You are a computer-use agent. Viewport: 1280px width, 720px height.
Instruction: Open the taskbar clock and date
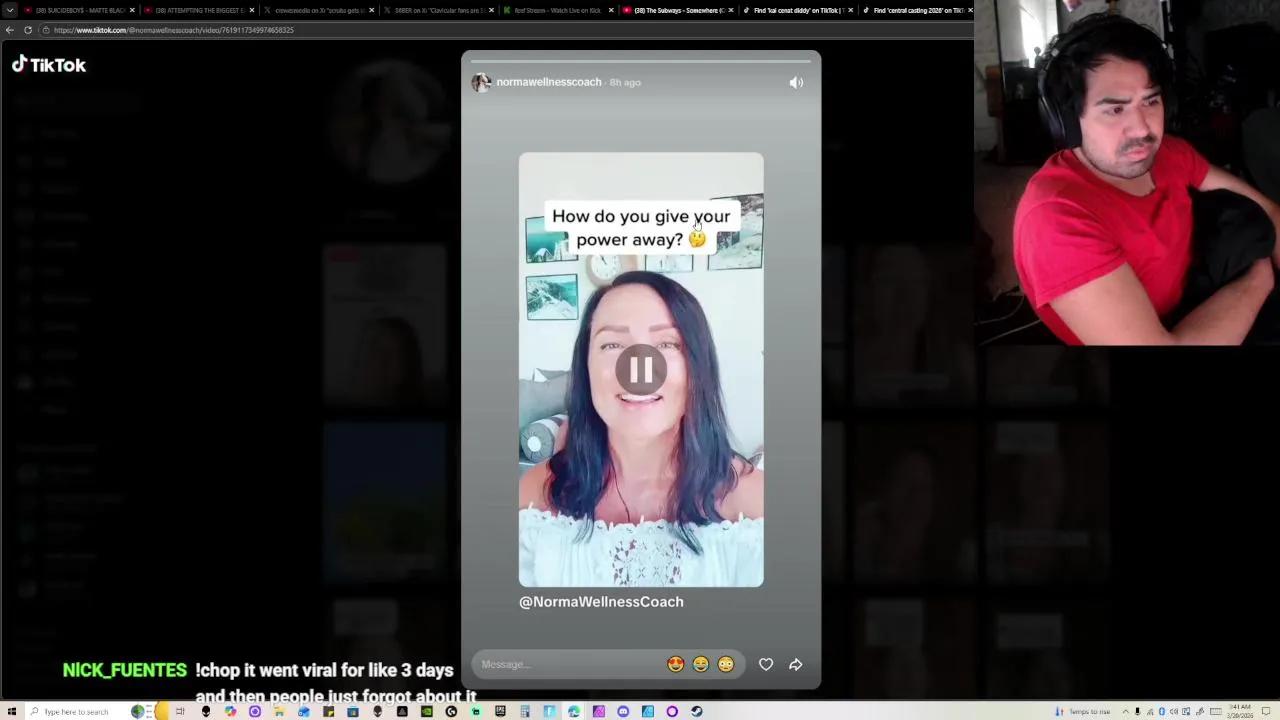click(1240, 712)
